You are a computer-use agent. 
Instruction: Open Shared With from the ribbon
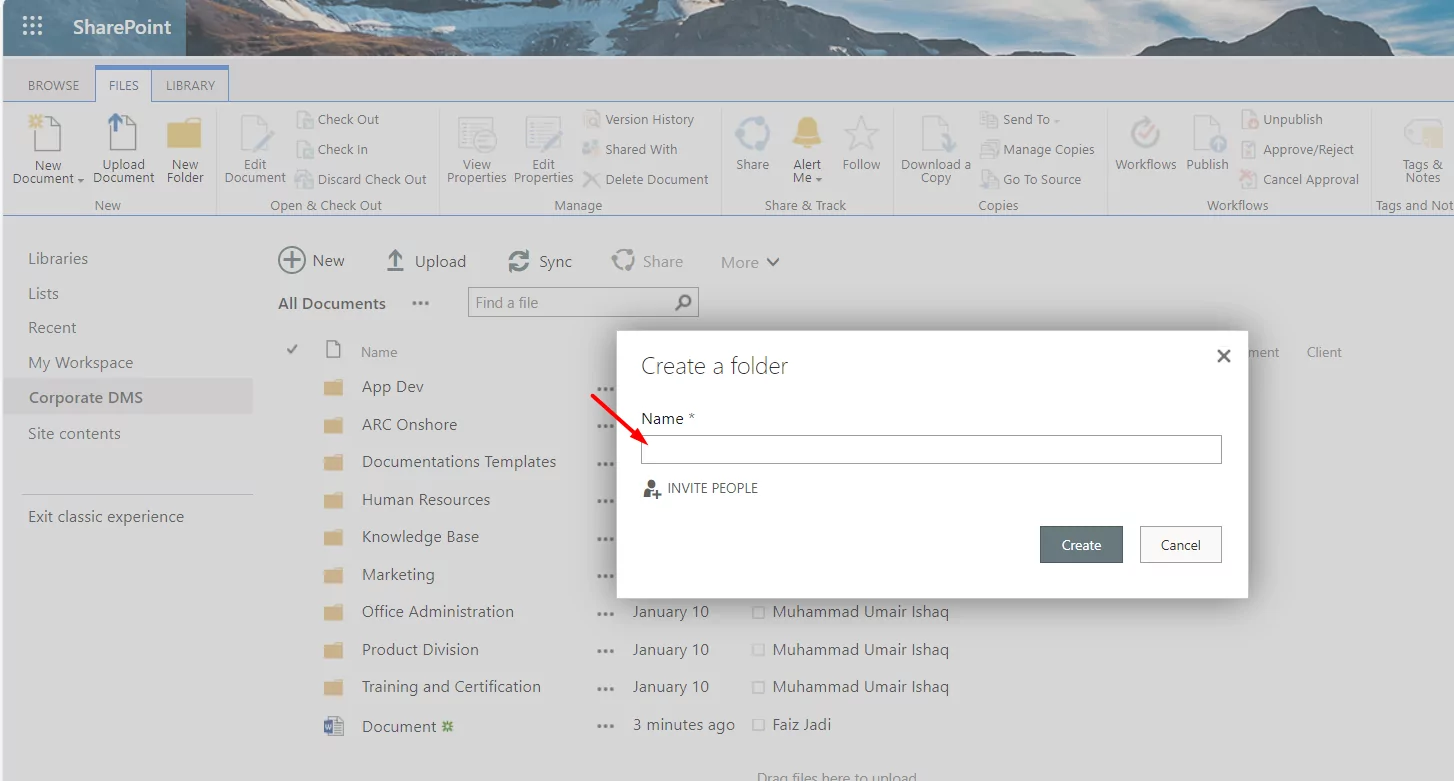630,149
